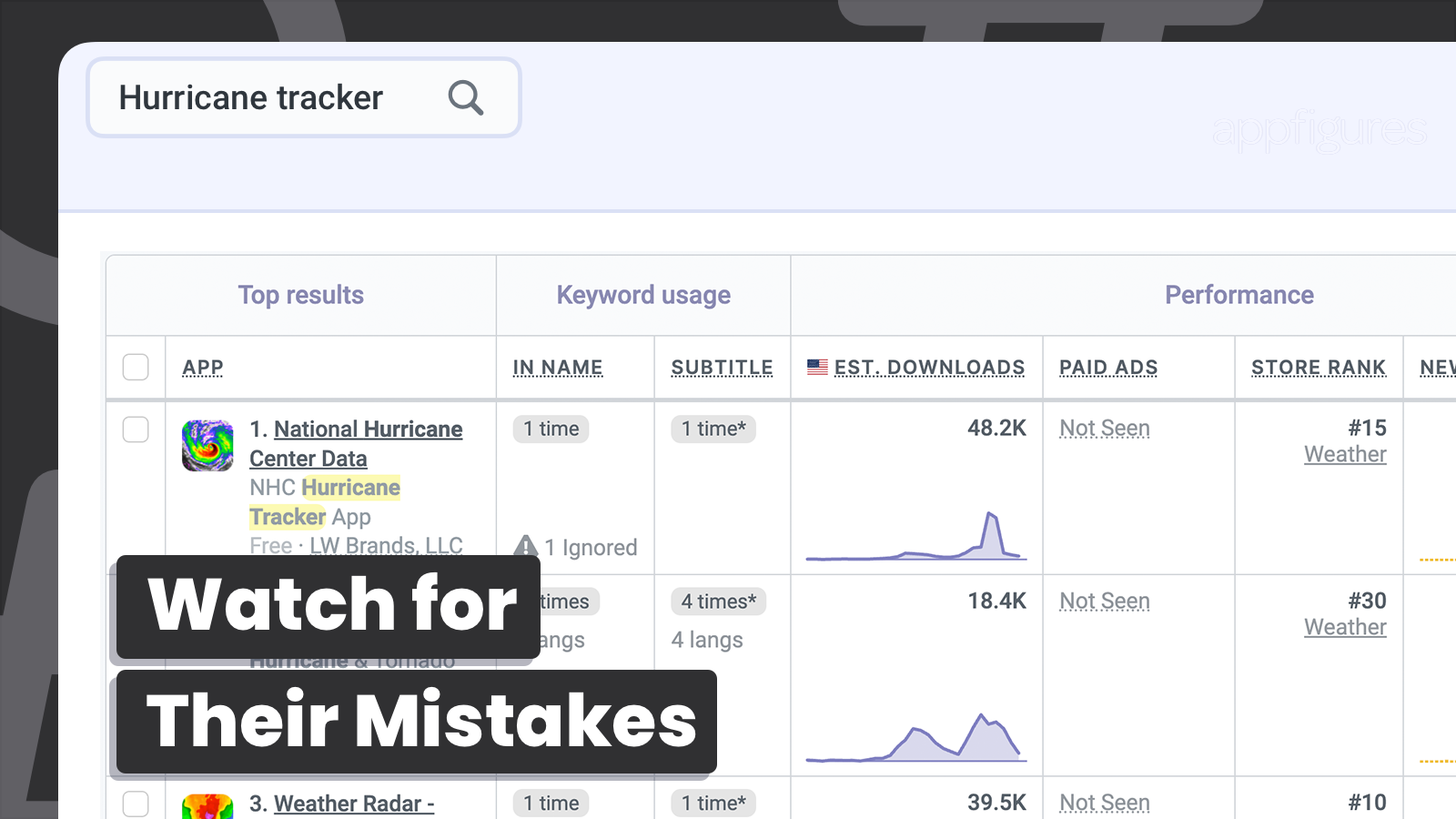Sort by APP column header
Image resolution: width=1456 pixels, height=819 pixels.
pyautogui.click(x=203, y=368)
